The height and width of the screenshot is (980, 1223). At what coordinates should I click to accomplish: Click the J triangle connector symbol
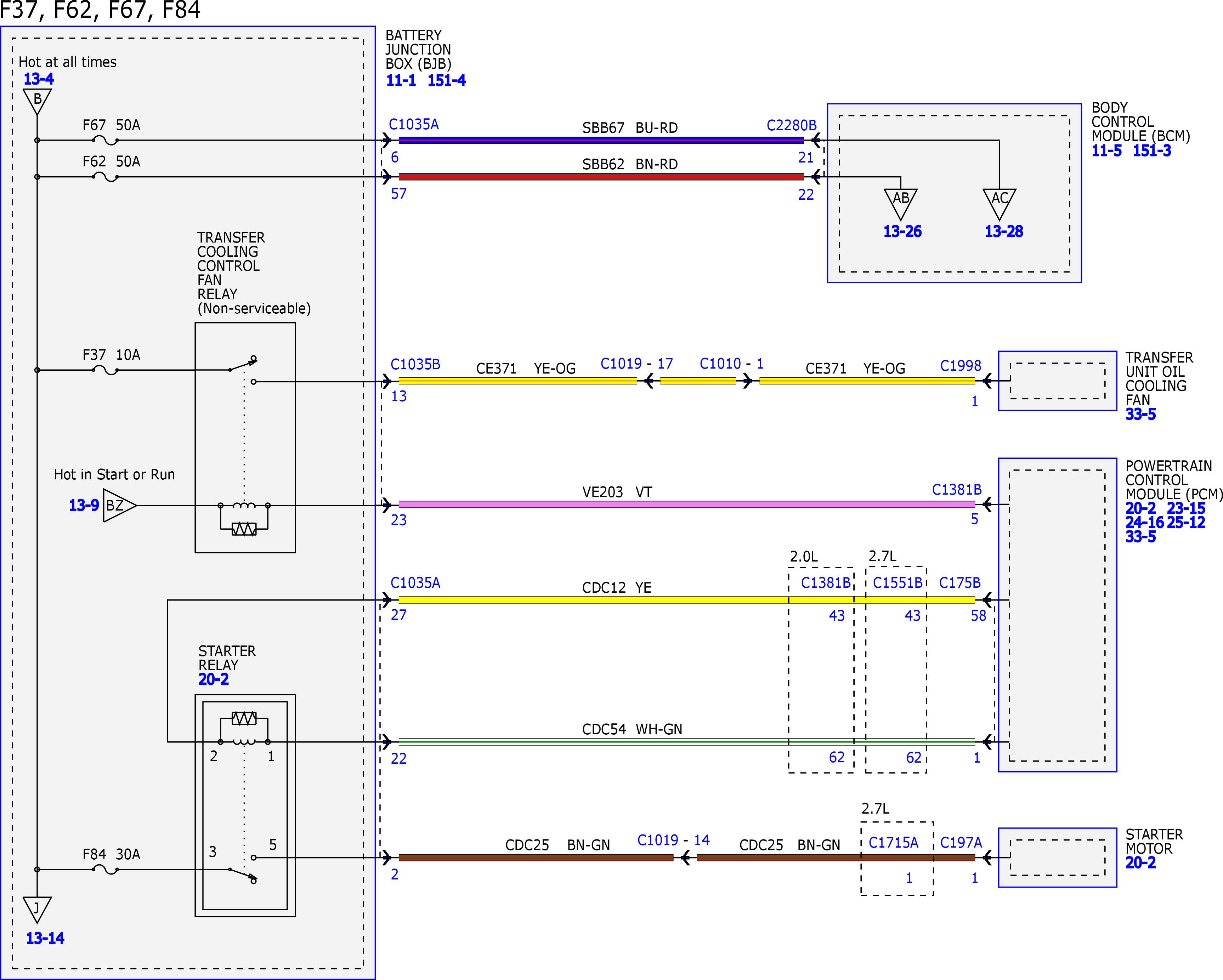pyautogui.click(x=38, y=909)
